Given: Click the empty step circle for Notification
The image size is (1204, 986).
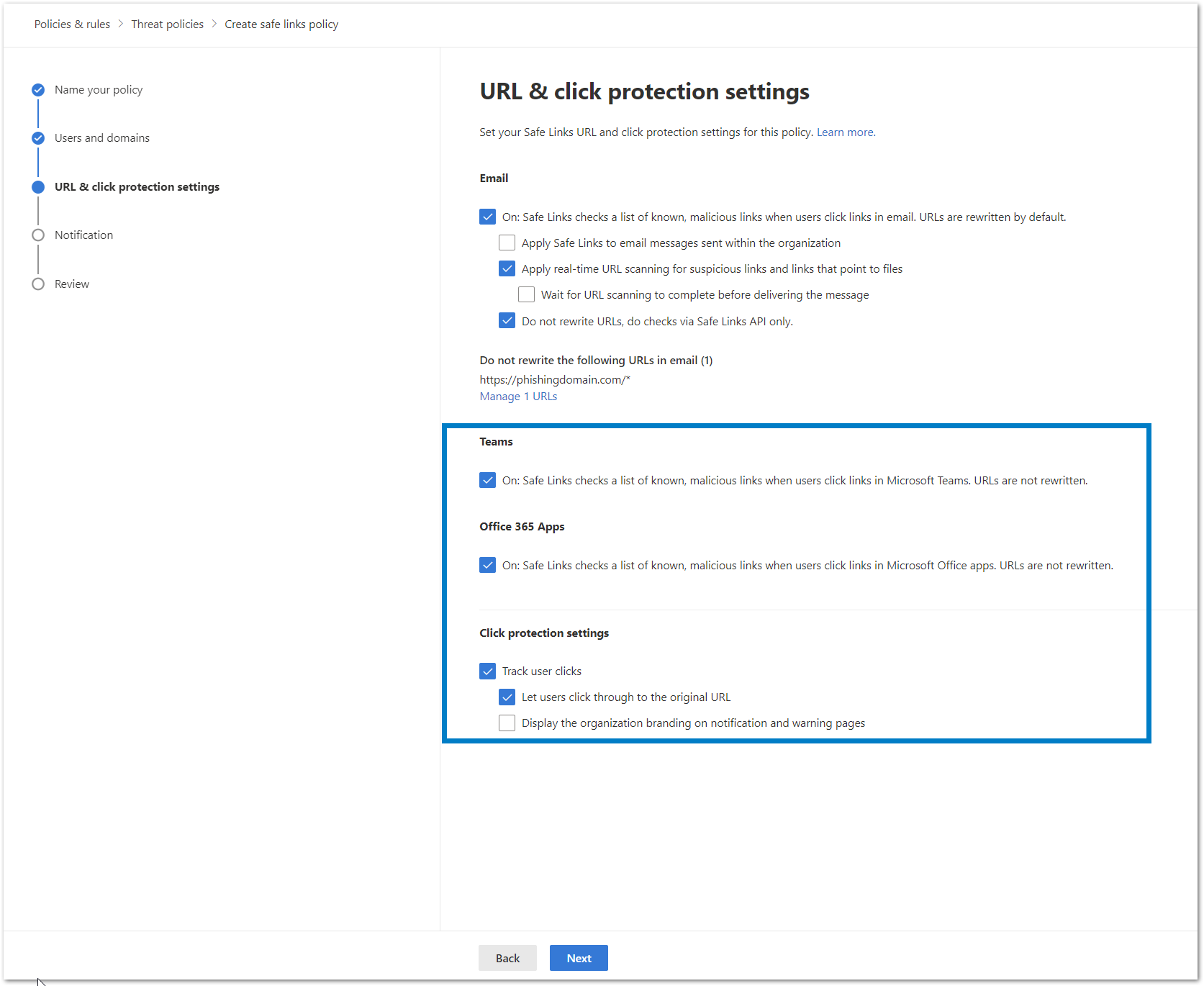Looking at the screenshot, I should (x=38, y=235).
